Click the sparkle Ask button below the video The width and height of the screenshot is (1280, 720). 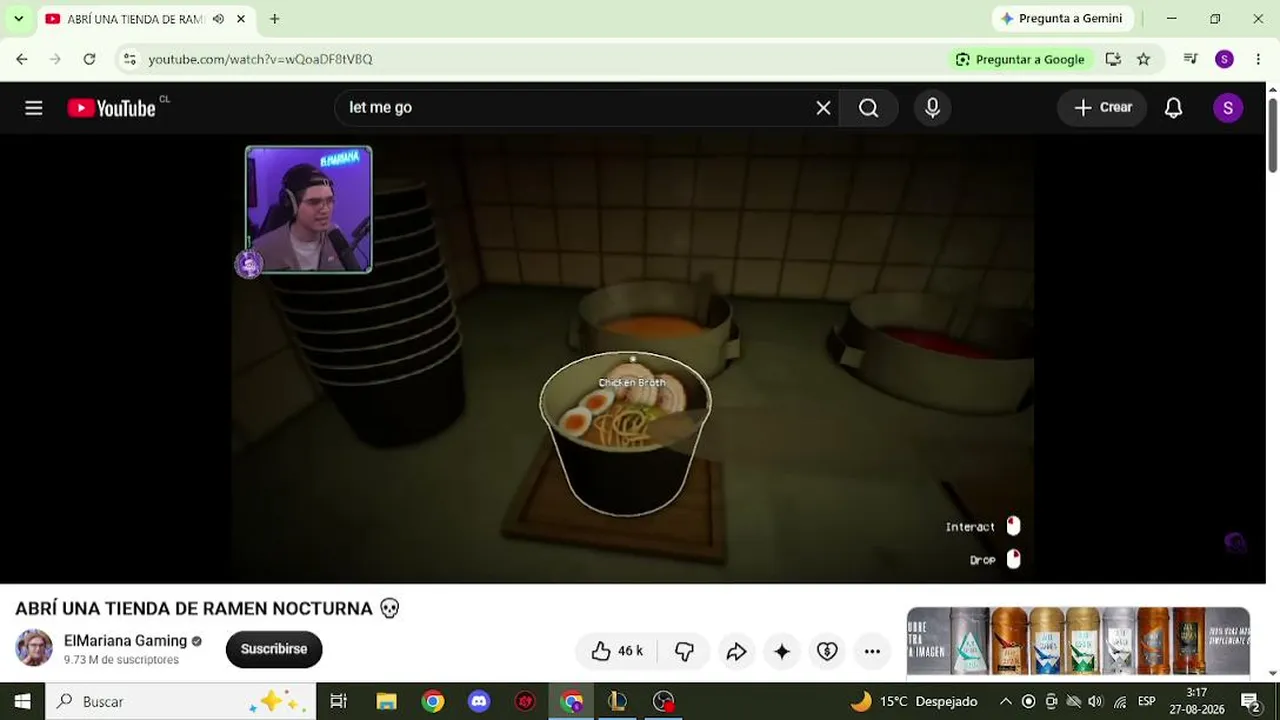point(782,651)
